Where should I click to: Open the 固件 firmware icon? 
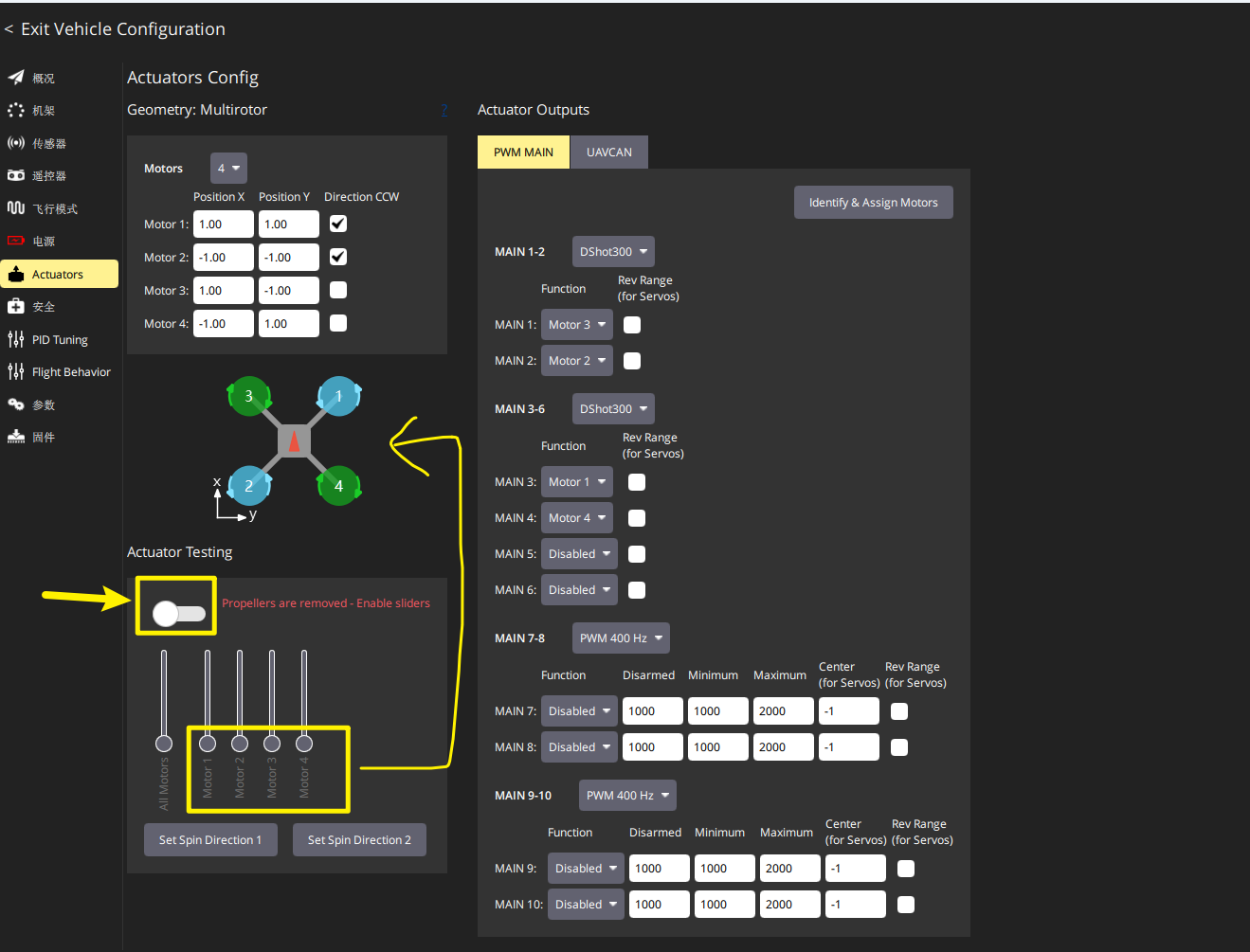pyautogui.click(x=16, y=437)
